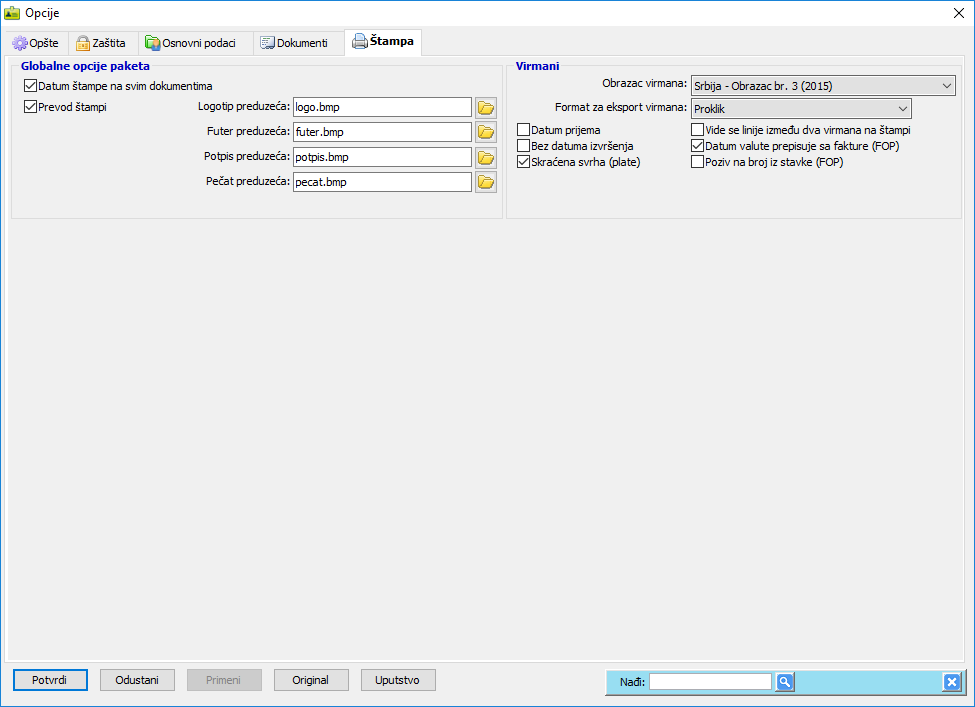This screenshot has width=975, height=707.
Task: Click into the Nađi search field
Action: [710, 682]
